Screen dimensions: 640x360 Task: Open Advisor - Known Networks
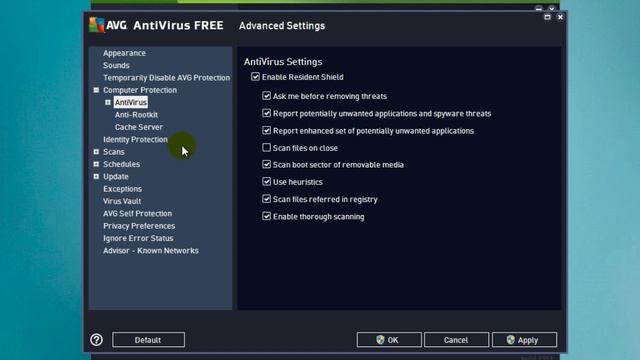pyautogui.click(x=151, y=251)
